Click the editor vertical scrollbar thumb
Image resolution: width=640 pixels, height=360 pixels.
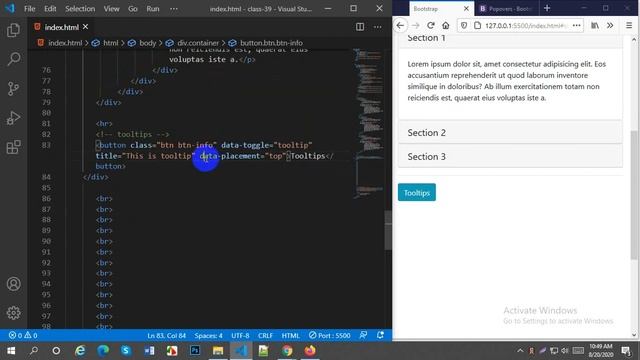click(x=388, y=230)
